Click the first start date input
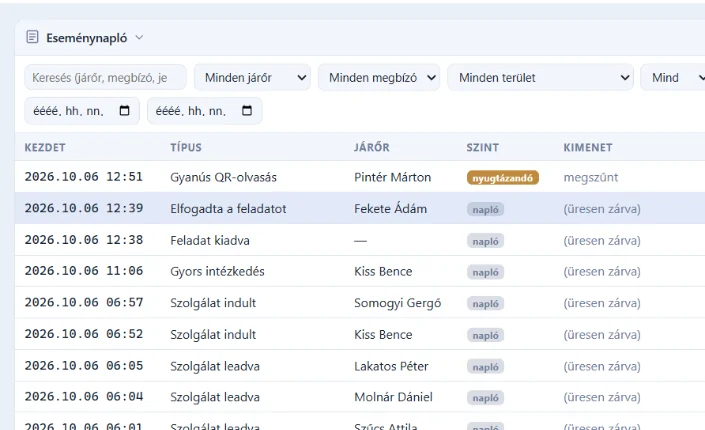Screen dimensions: 705x430 pyautogui.click(x=82, y=111)
